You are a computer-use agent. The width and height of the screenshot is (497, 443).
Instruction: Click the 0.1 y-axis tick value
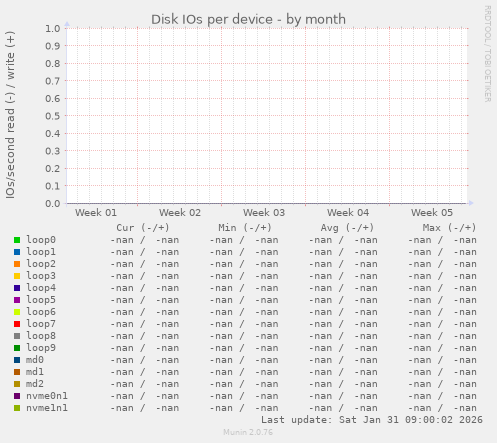53,186
